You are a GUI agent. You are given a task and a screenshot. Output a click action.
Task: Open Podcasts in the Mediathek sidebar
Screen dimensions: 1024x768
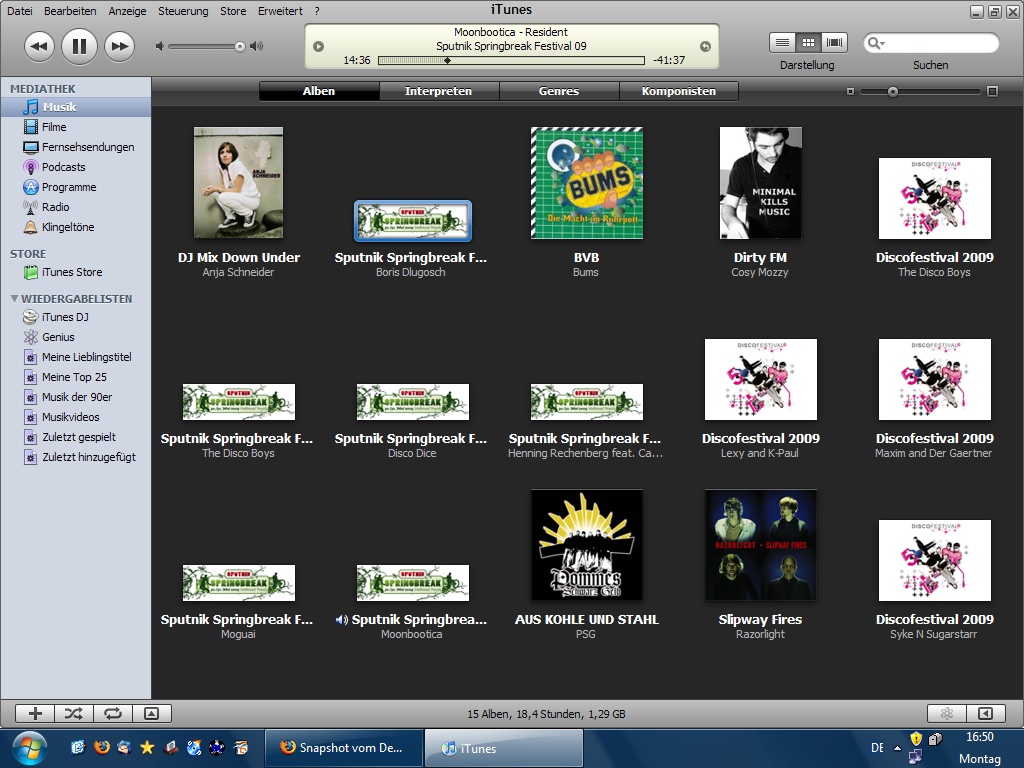[x=63, y=167]
